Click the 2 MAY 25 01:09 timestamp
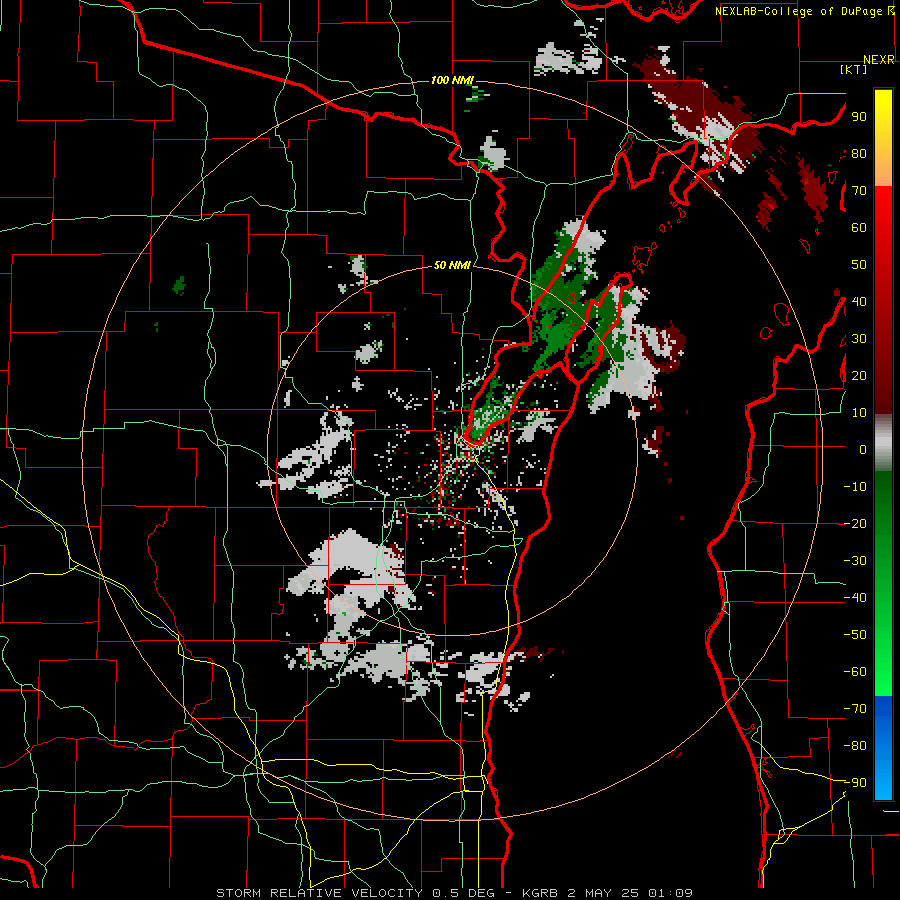Image resolution: width=900 pixels, height=900 pixels. tap(630, 893)
